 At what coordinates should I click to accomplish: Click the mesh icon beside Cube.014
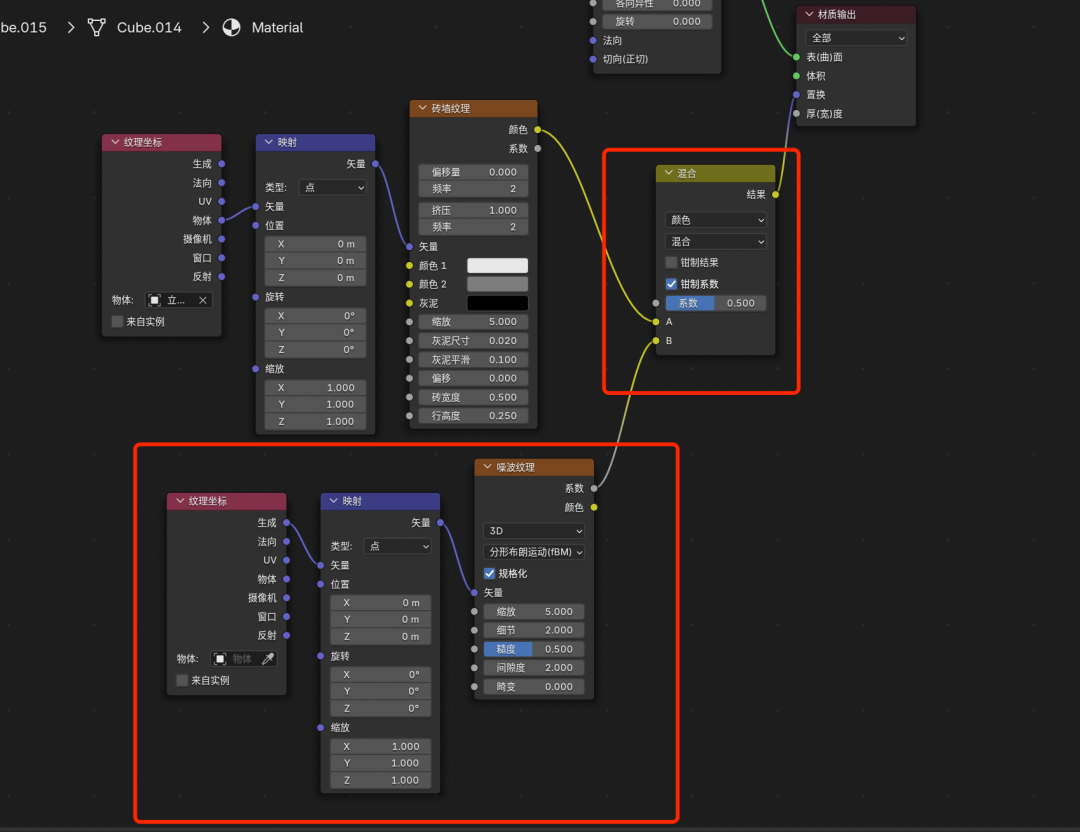pos(96,27)
